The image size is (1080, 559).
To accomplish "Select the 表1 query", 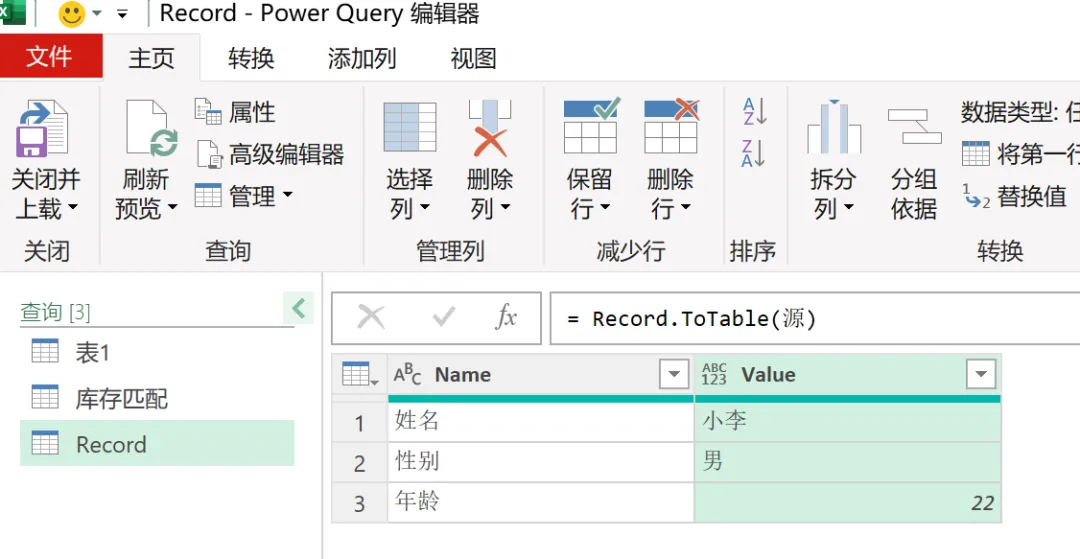I will [157, 353].
